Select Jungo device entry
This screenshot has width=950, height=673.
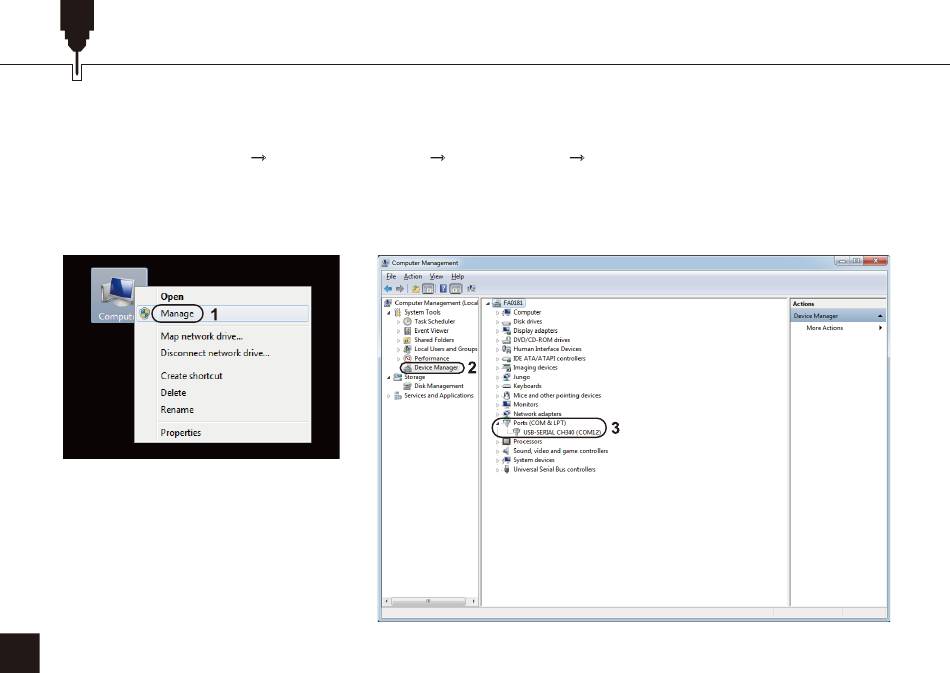521,377
